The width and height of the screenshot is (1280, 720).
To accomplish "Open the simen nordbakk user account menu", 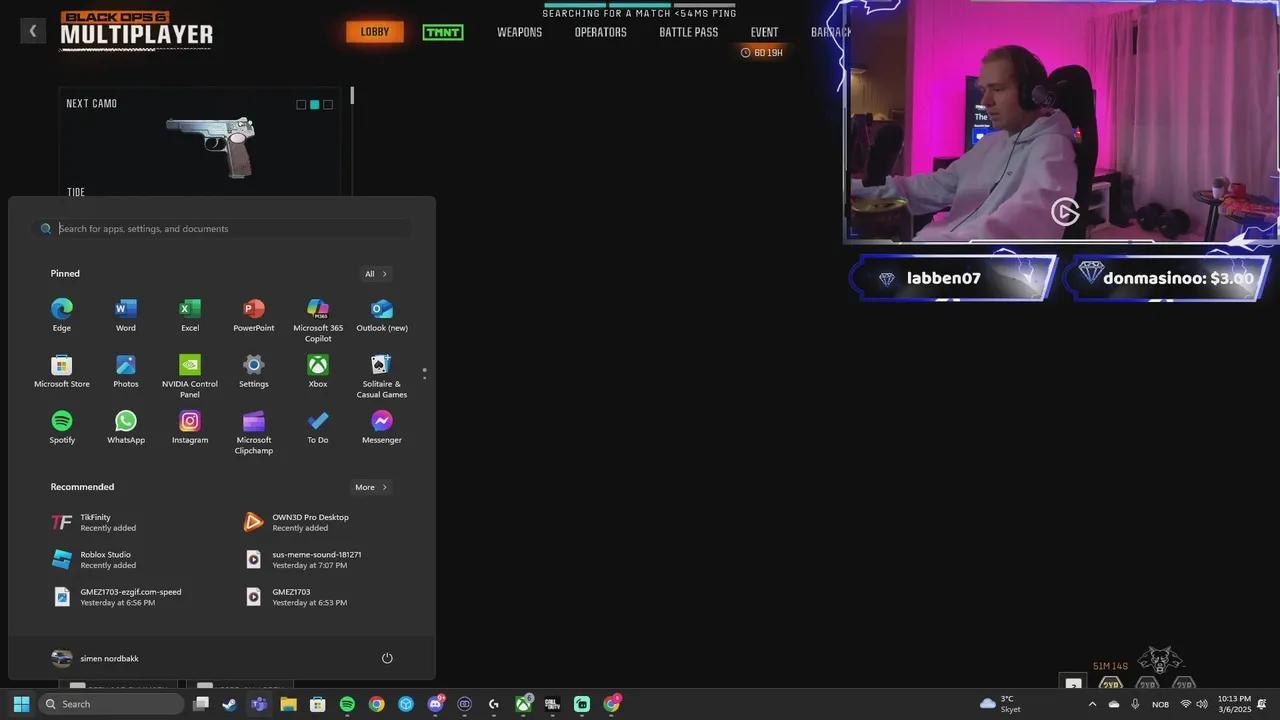I will (x=95, y=658).
